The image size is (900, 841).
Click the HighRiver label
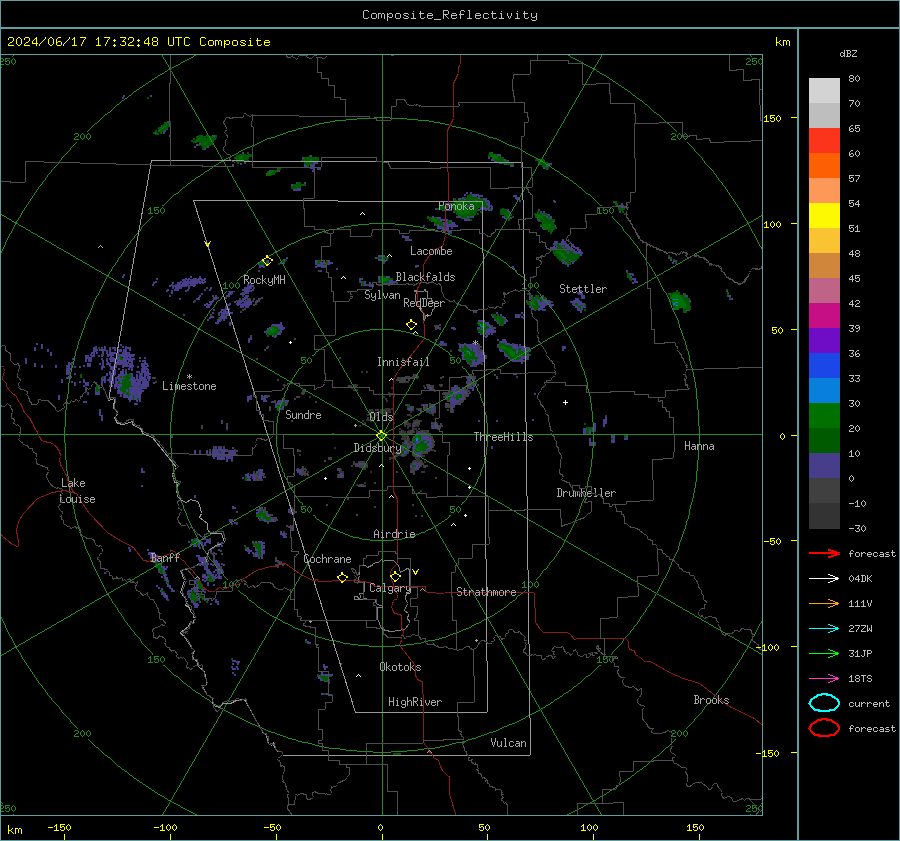coord(415,702)
